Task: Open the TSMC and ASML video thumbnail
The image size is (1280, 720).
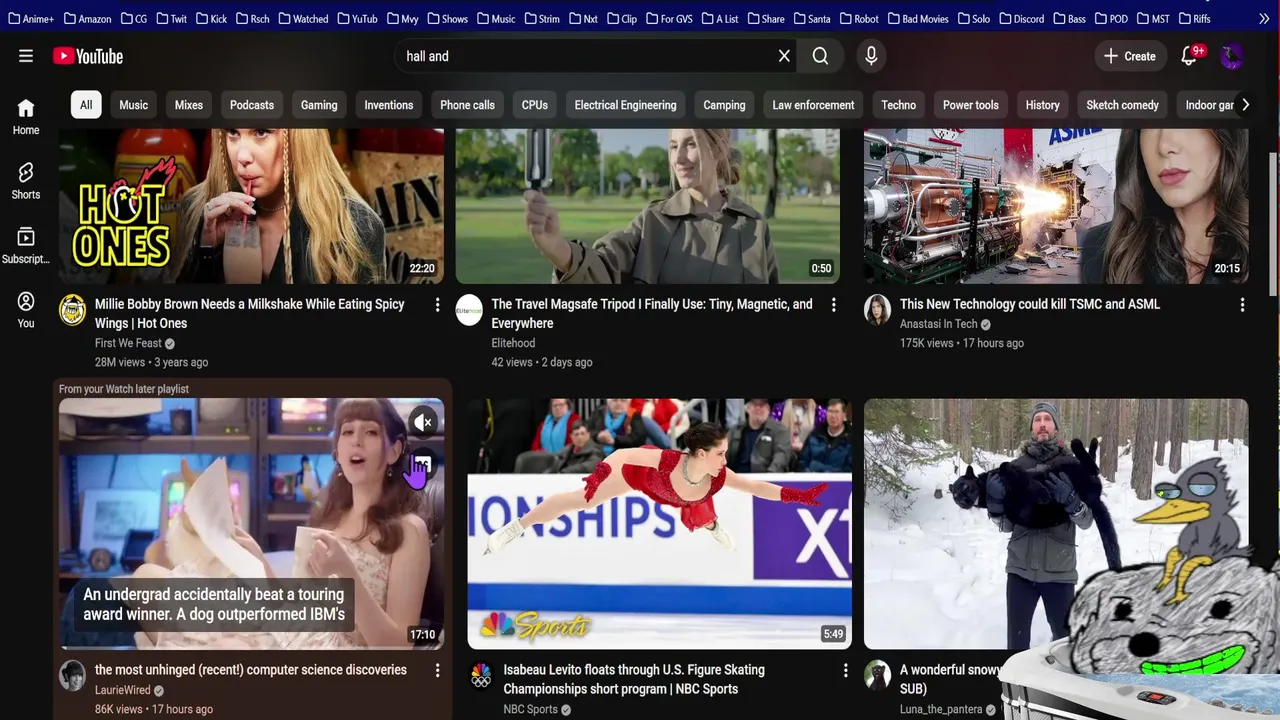Action: coord(1056,206)
